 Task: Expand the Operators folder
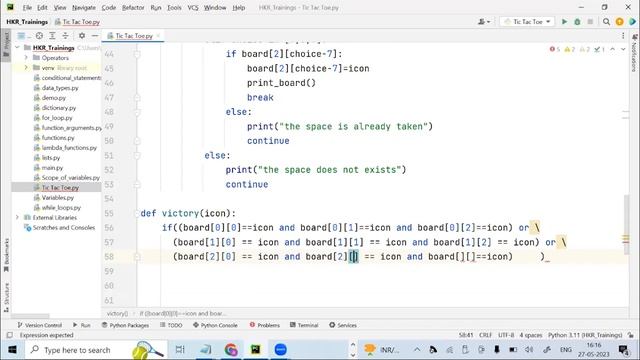point(26,58)
